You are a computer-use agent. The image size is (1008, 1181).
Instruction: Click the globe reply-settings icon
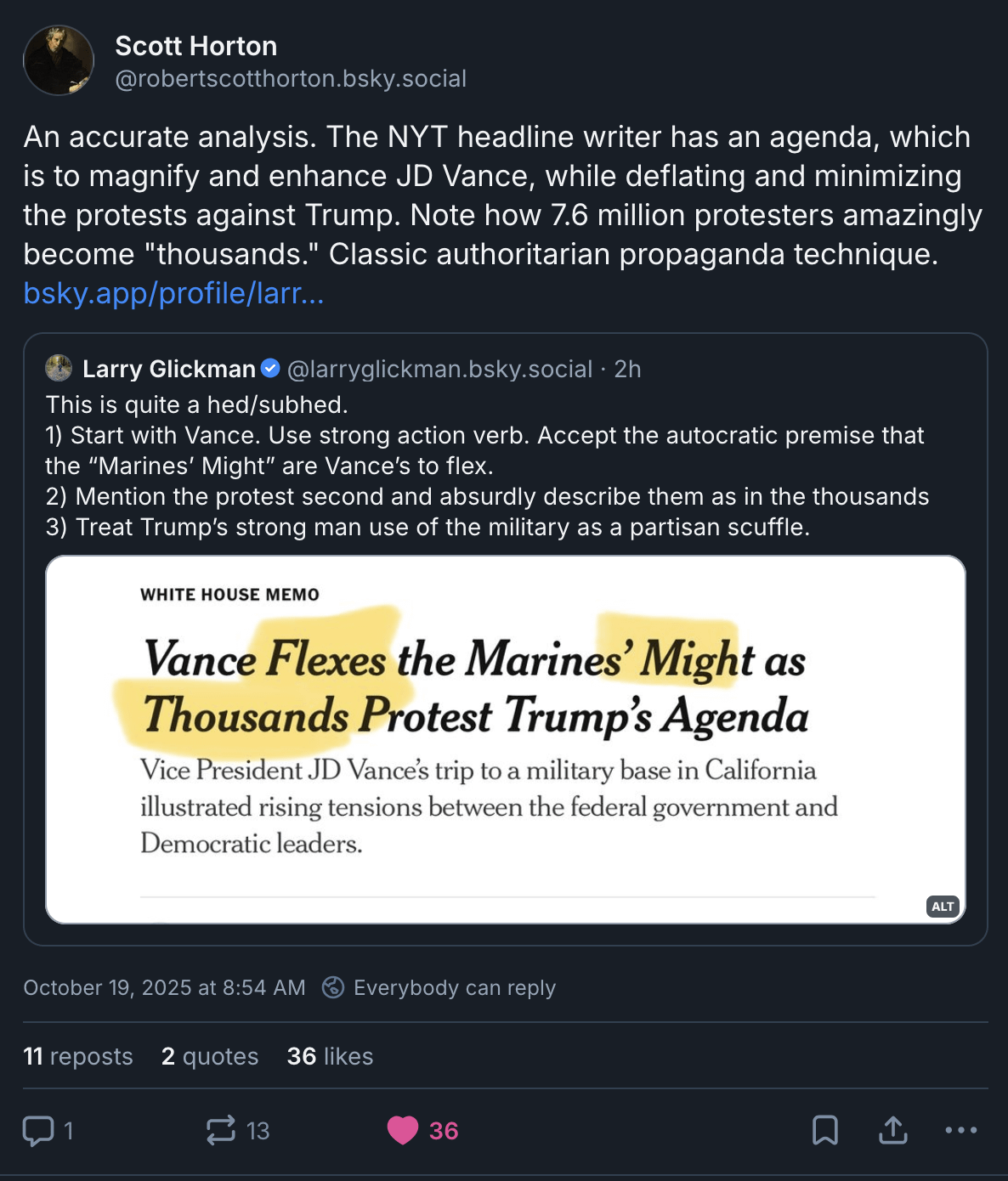tap(333, 987)
